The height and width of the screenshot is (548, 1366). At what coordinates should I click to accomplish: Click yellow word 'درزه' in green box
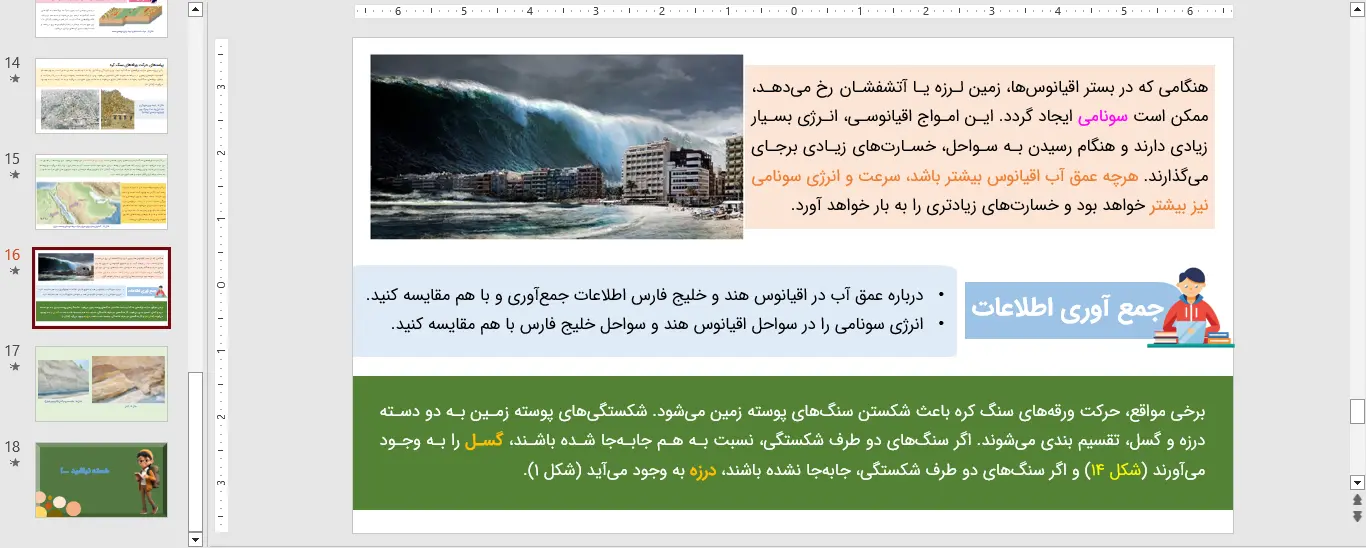(703, 470)
